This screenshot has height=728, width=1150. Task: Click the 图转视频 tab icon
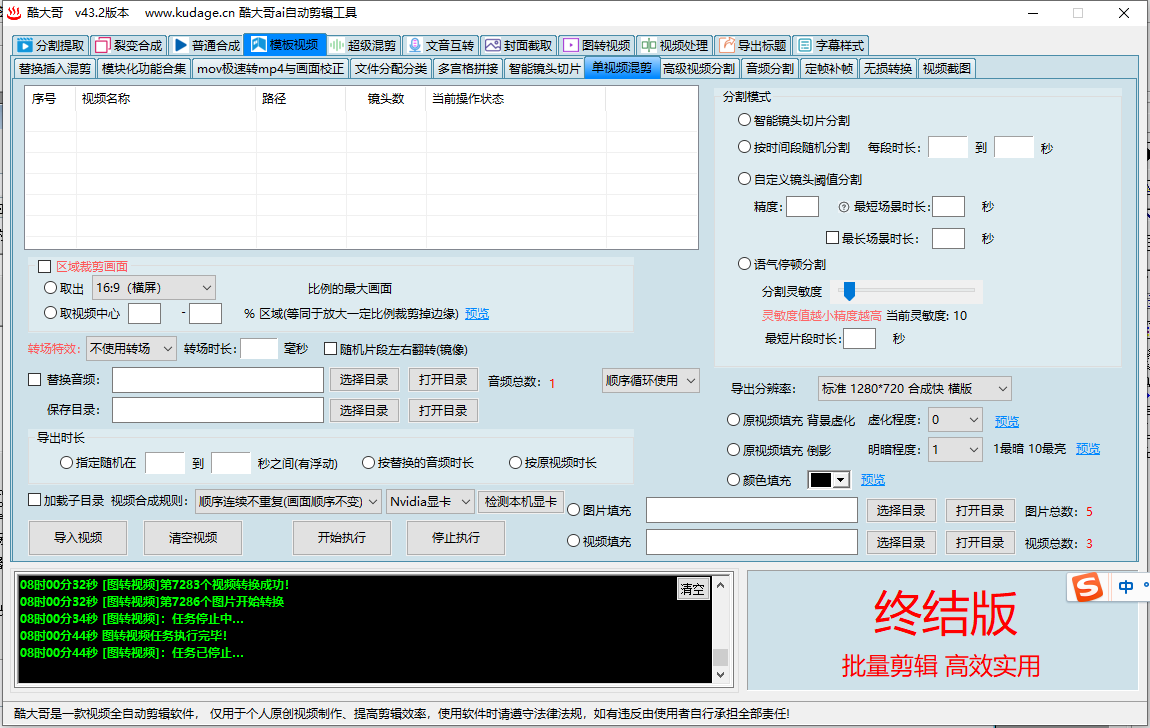coord(571,45)
